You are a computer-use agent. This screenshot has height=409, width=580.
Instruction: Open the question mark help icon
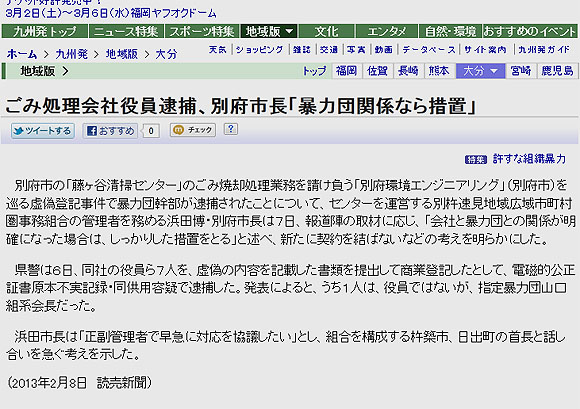click(231, 129)
